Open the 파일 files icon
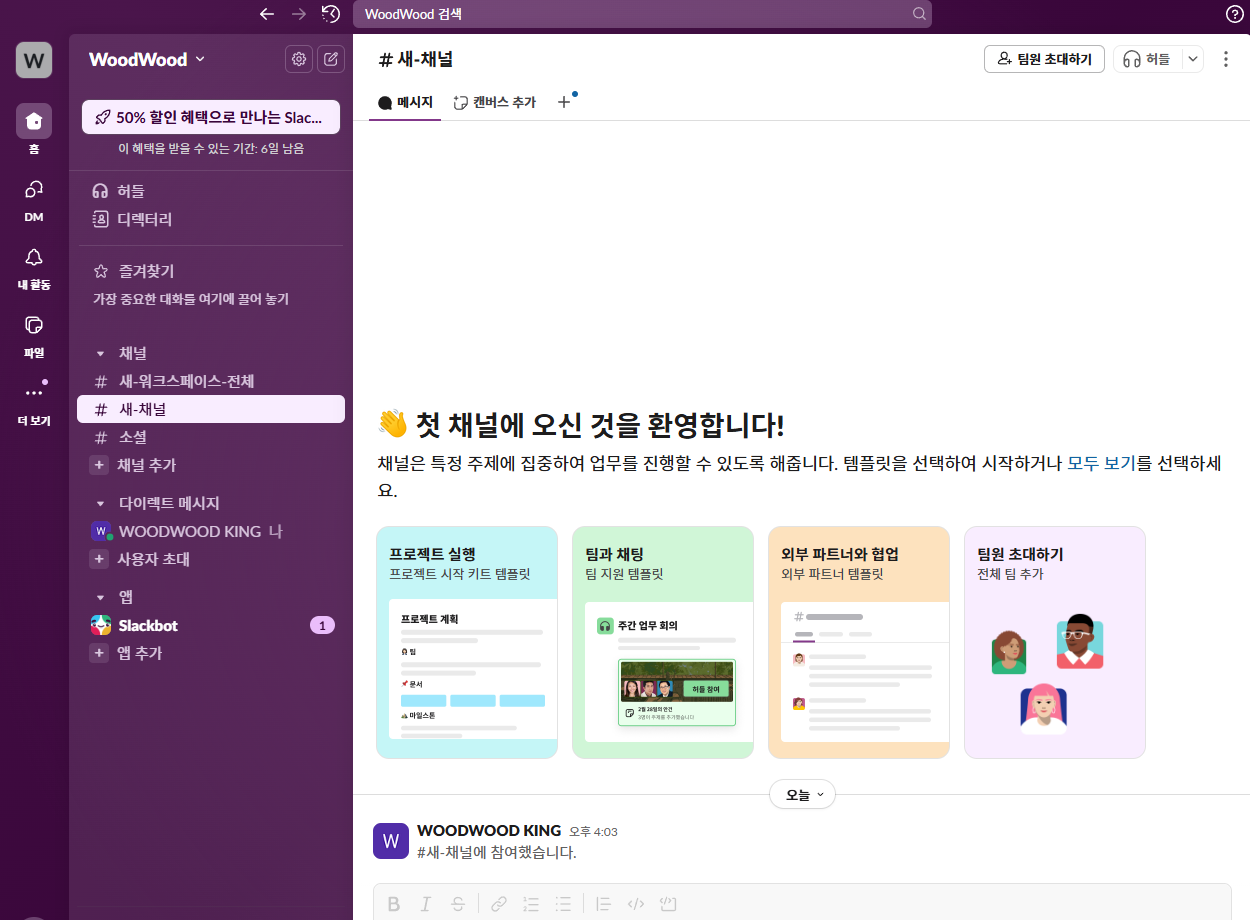This screenshot has height=920, width=1250. [34, 325]
